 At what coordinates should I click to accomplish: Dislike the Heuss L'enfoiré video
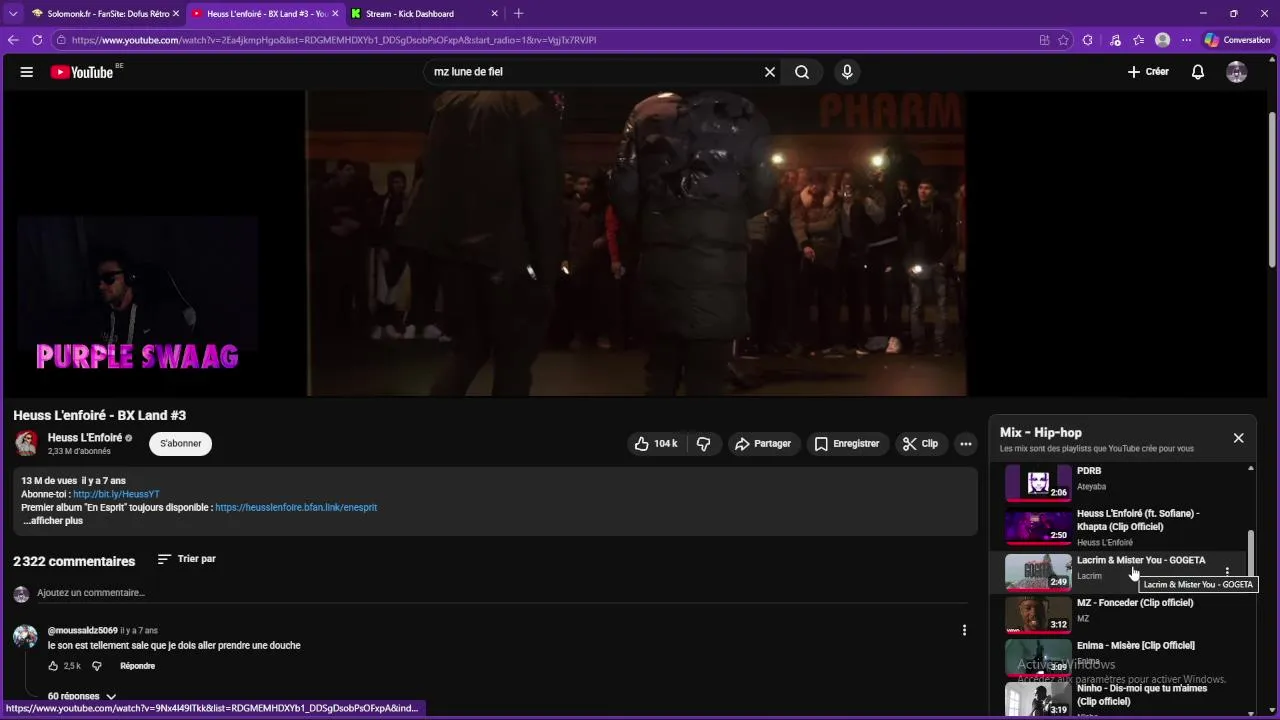[704, 444]
